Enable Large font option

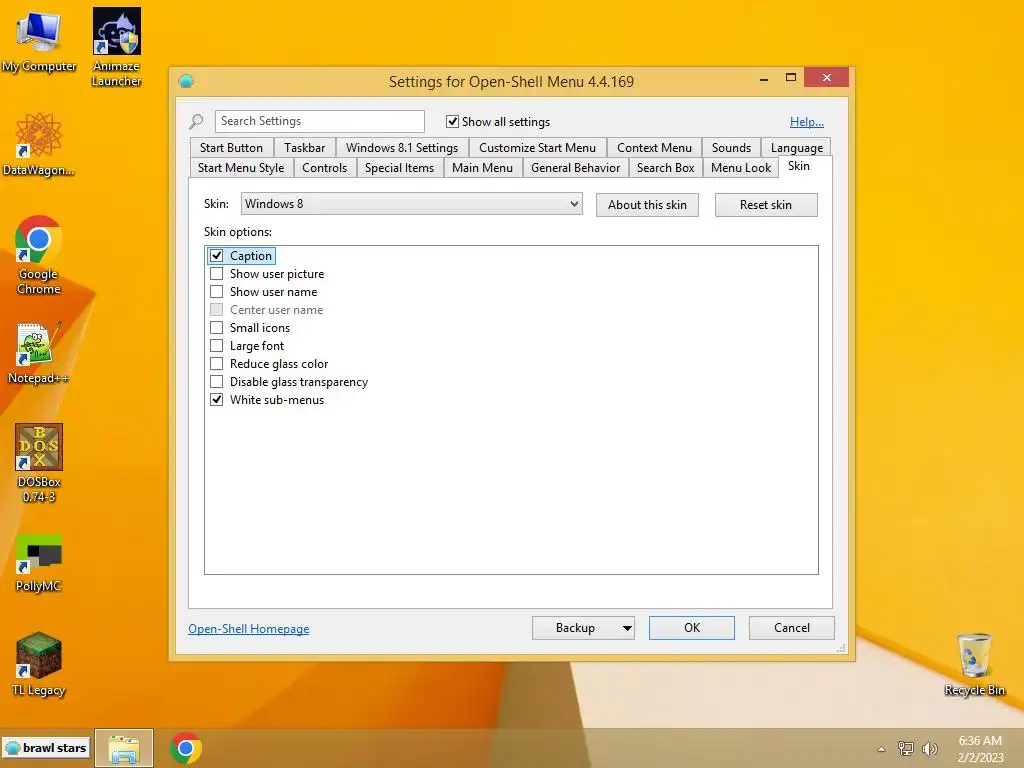tap(217, 345)
